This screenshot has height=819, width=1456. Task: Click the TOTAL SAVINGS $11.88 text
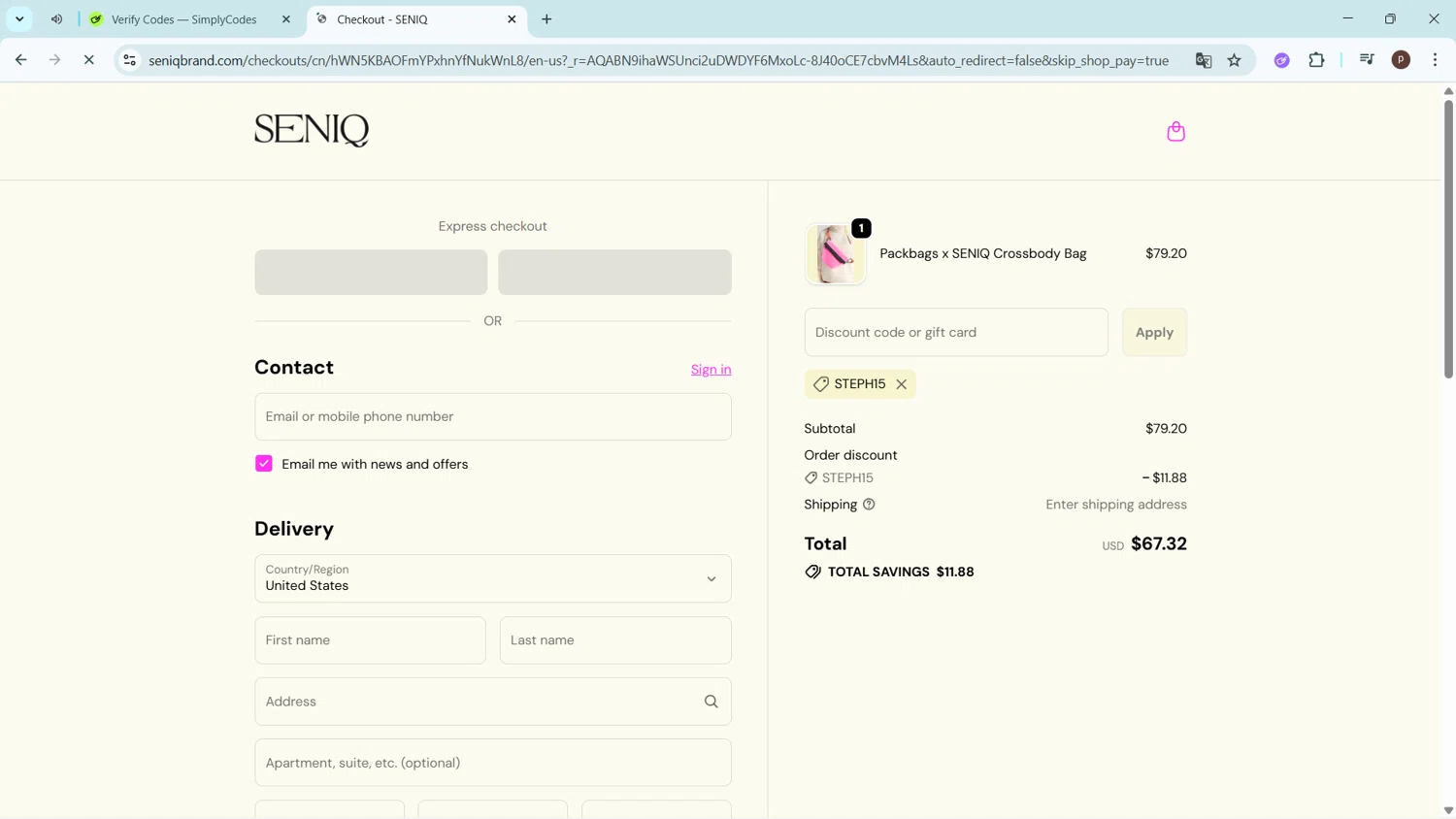pos(901,572)
